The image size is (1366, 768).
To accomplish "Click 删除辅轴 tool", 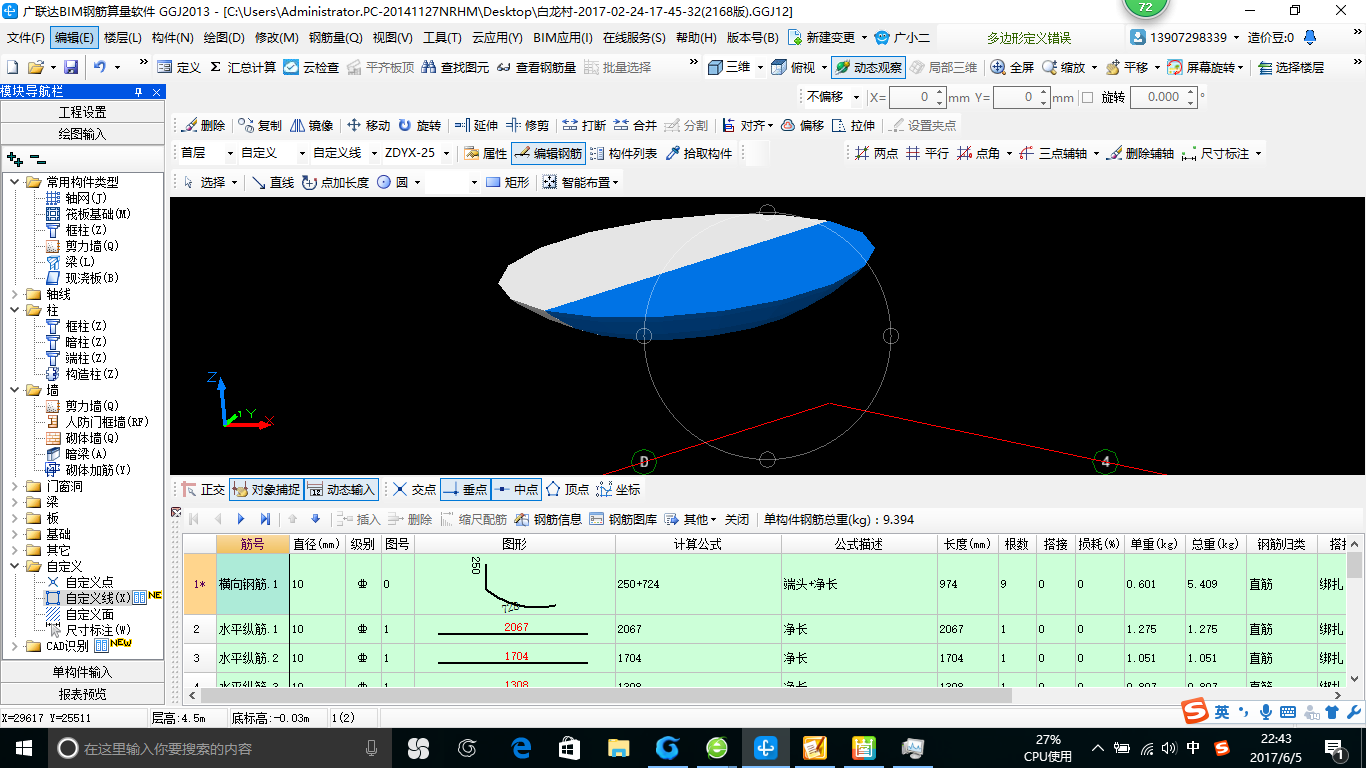I will [x=1140, y=153].
